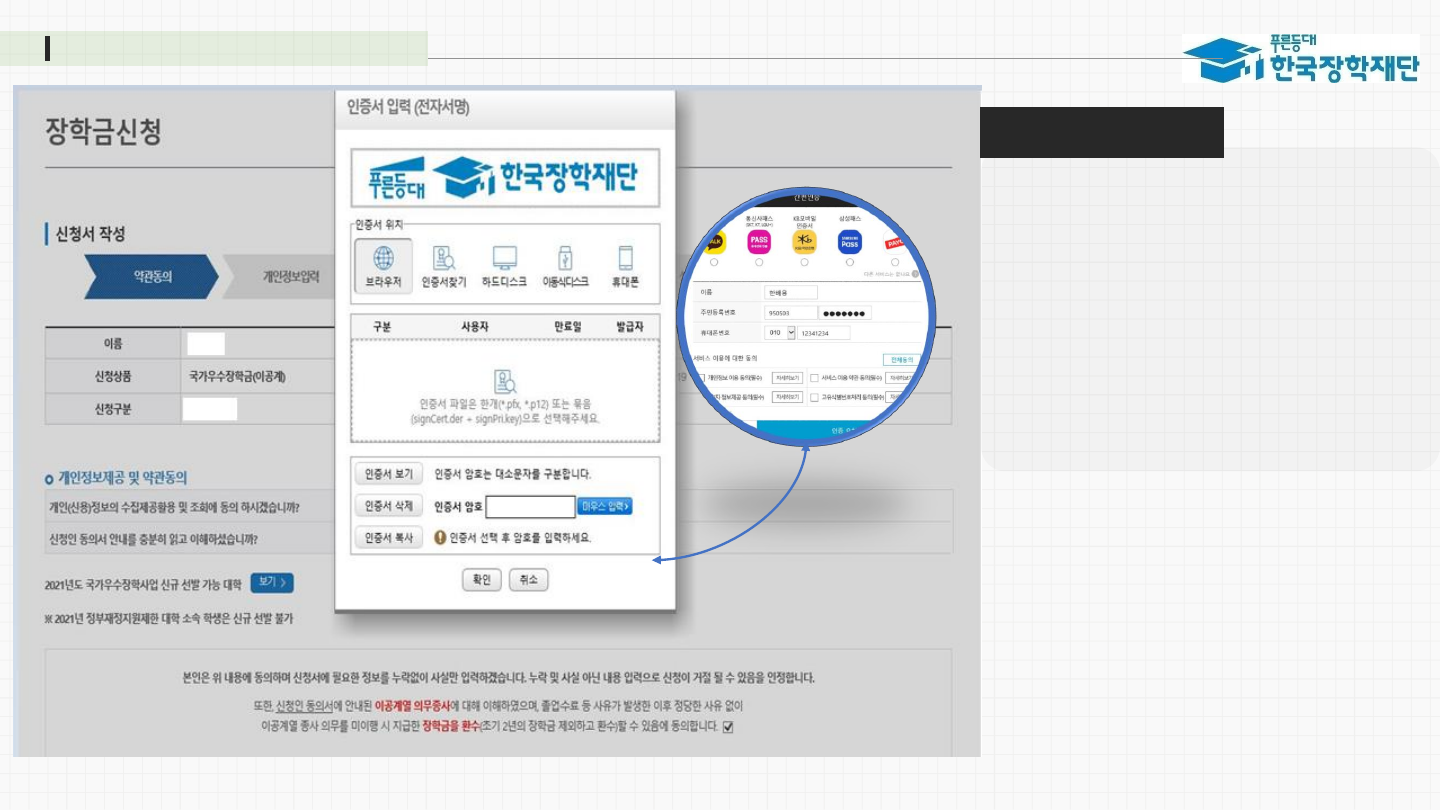The image size is (1440, 810).
Task: Click the 인증서 암호 password field
Action: click(x=530, y=507)
